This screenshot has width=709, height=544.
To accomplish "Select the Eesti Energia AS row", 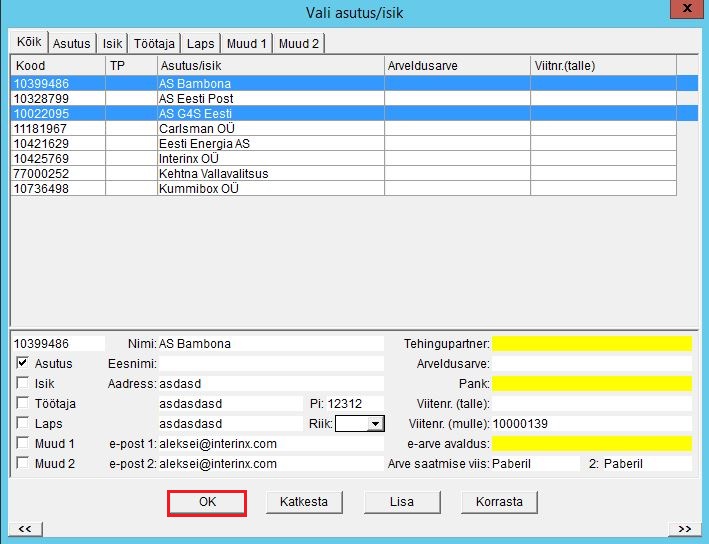I will (x=344, y=143).
